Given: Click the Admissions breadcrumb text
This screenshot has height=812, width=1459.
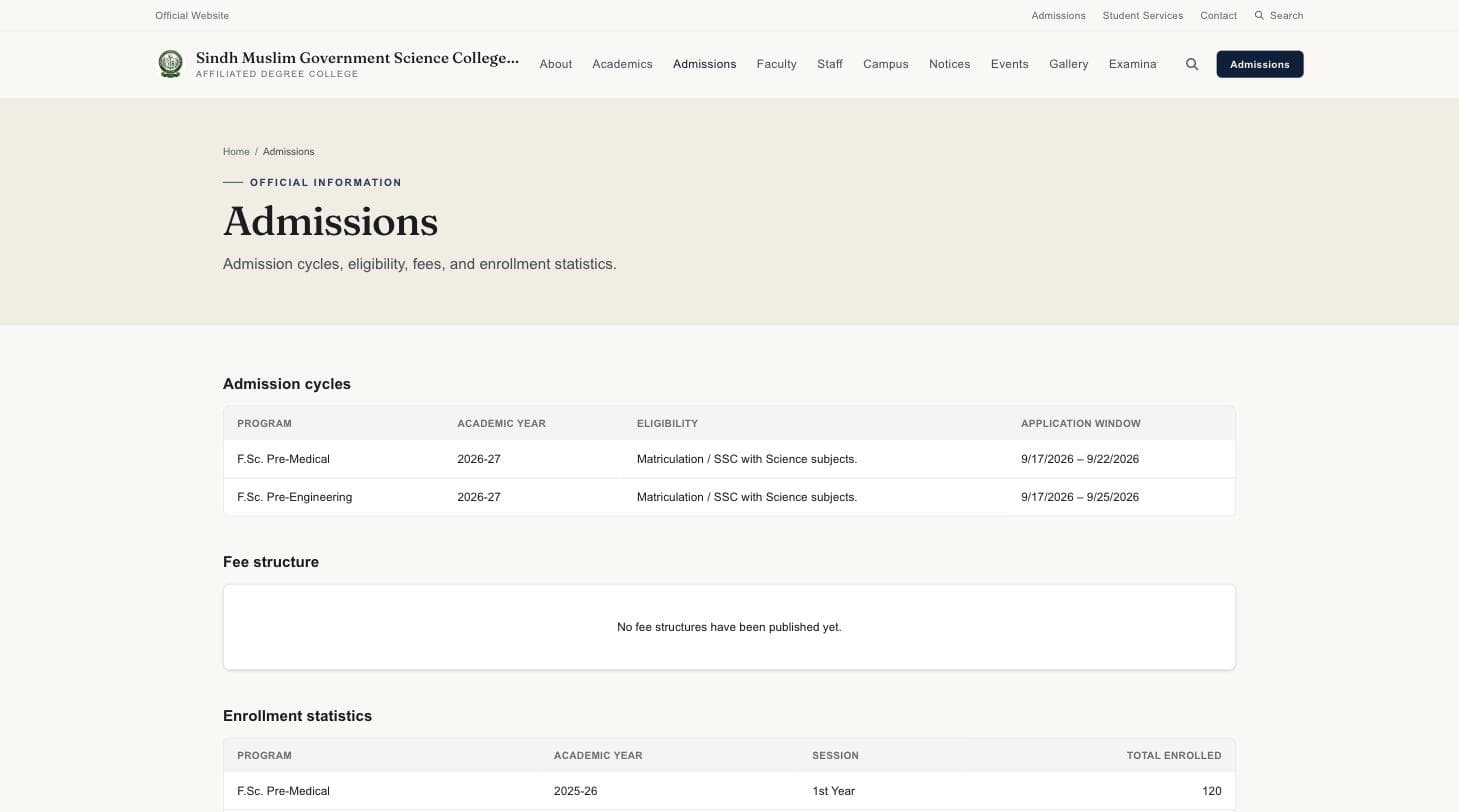Looking at the screenshot, I should [x=288, y=152].
